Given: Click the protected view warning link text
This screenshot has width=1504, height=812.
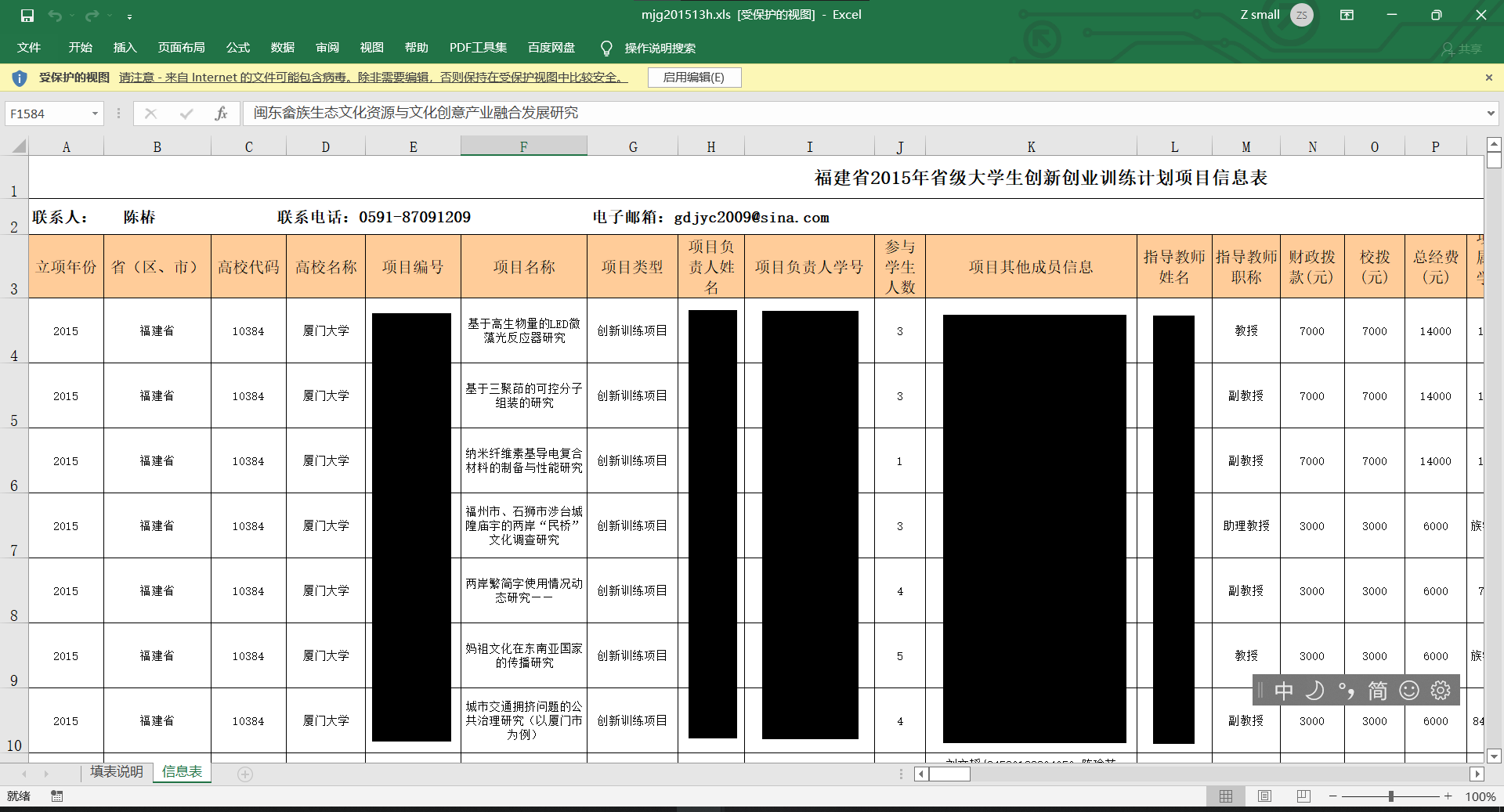Looking at the screenshot, I should click(x=373, y=78).
